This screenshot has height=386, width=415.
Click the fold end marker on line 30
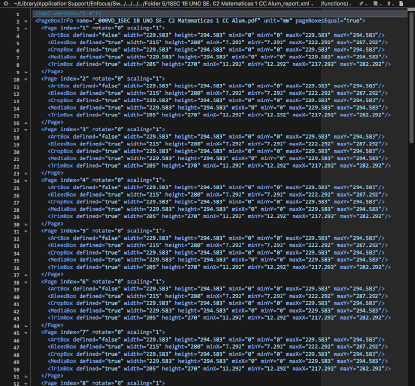click(26, 224)
